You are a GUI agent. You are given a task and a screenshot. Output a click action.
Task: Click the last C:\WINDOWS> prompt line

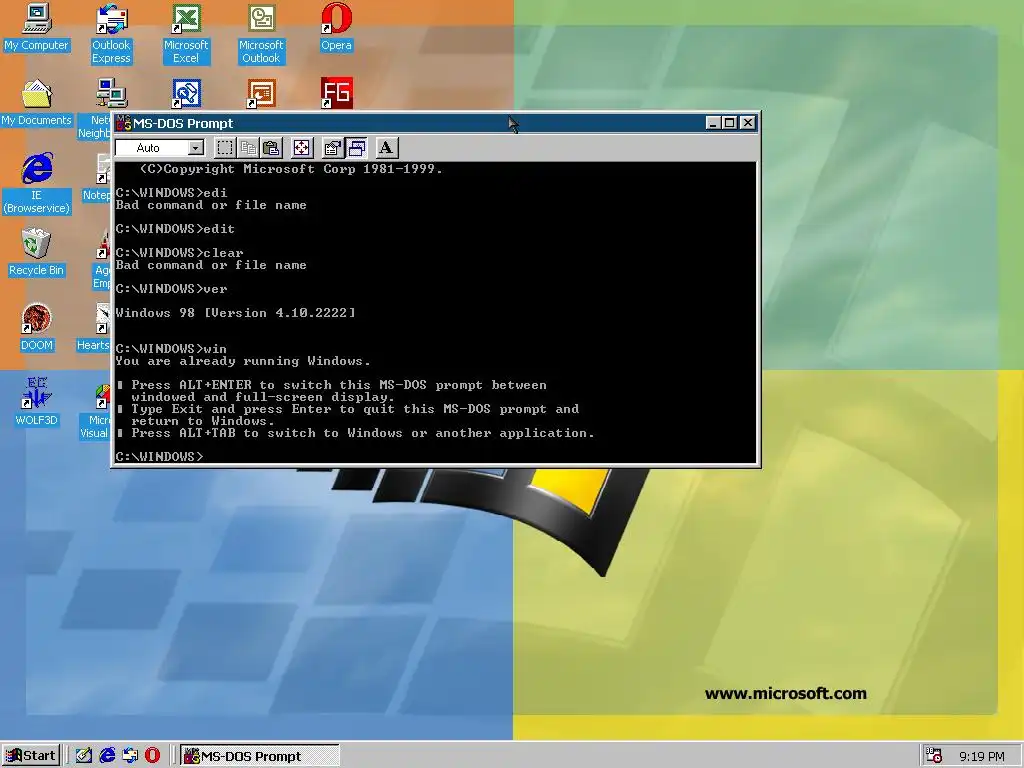[159, 456]
